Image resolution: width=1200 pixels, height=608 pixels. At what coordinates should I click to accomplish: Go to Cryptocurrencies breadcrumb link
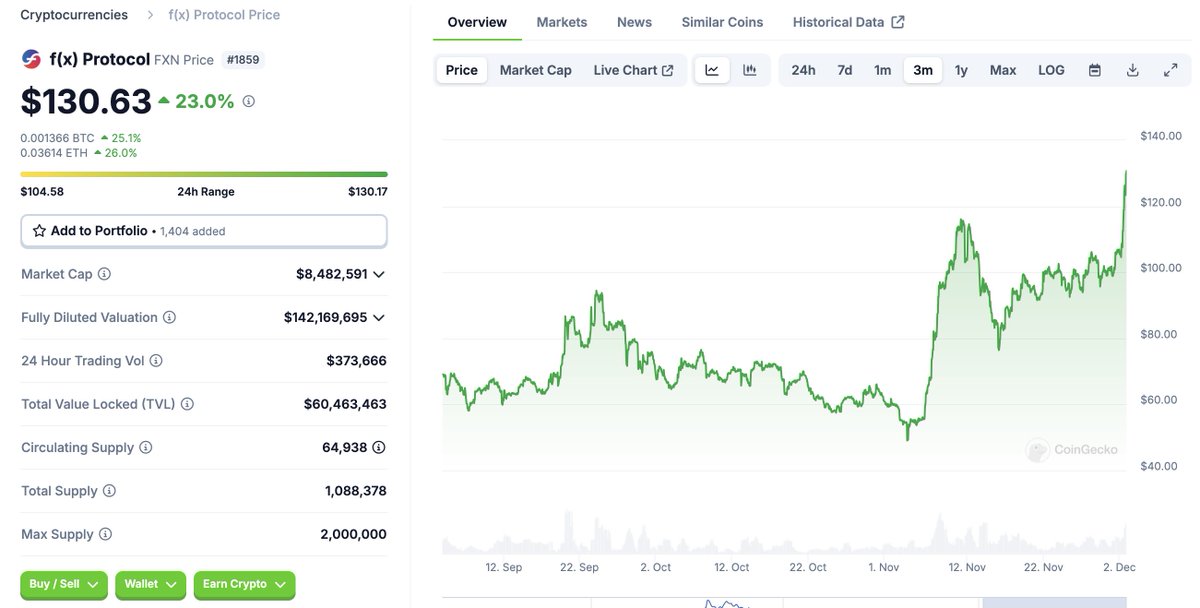coord(74,15)
